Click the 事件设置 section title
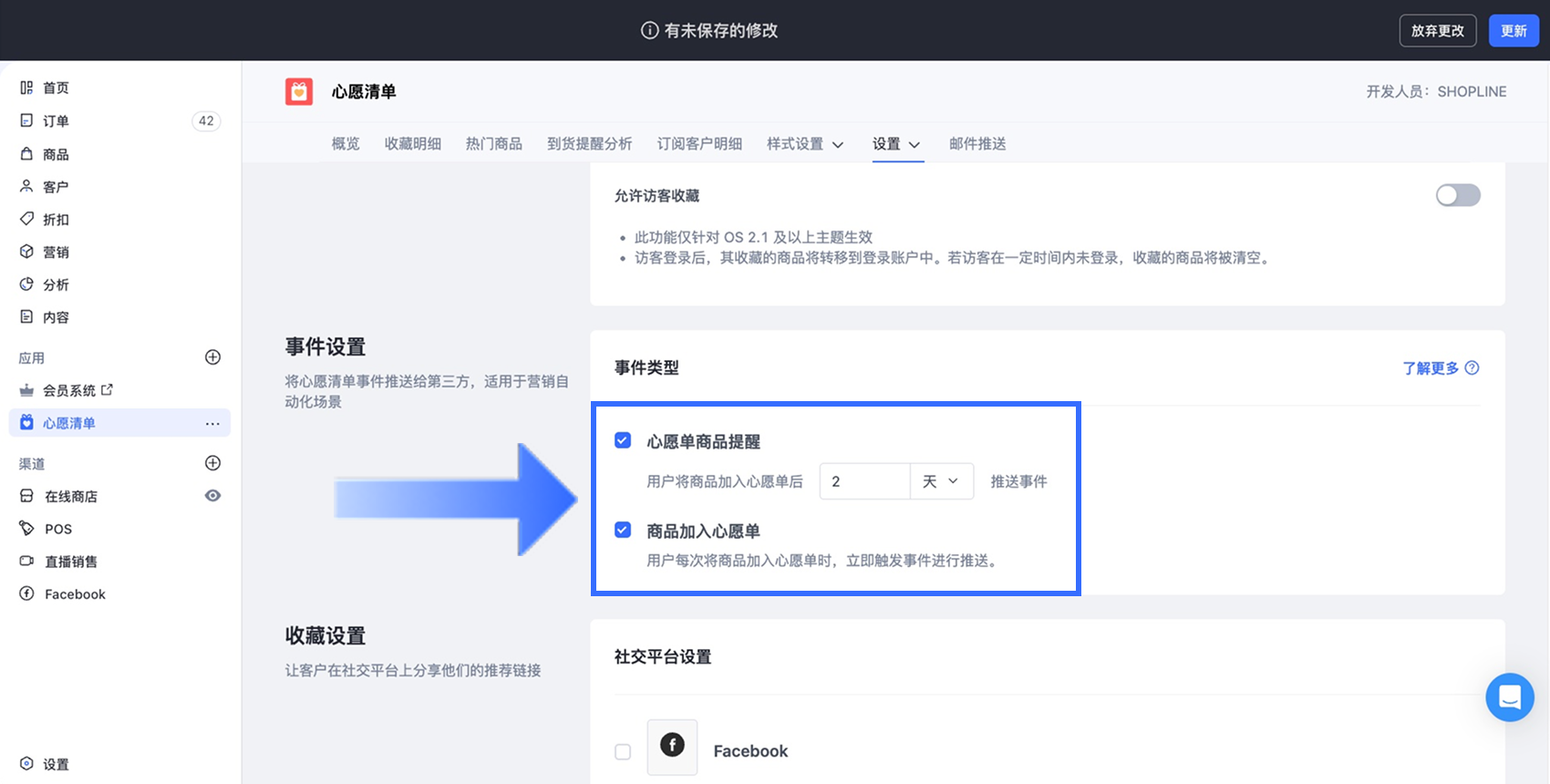Image resolution: width=1550 pixels, height=784 pixels. (x=325, y=347)
